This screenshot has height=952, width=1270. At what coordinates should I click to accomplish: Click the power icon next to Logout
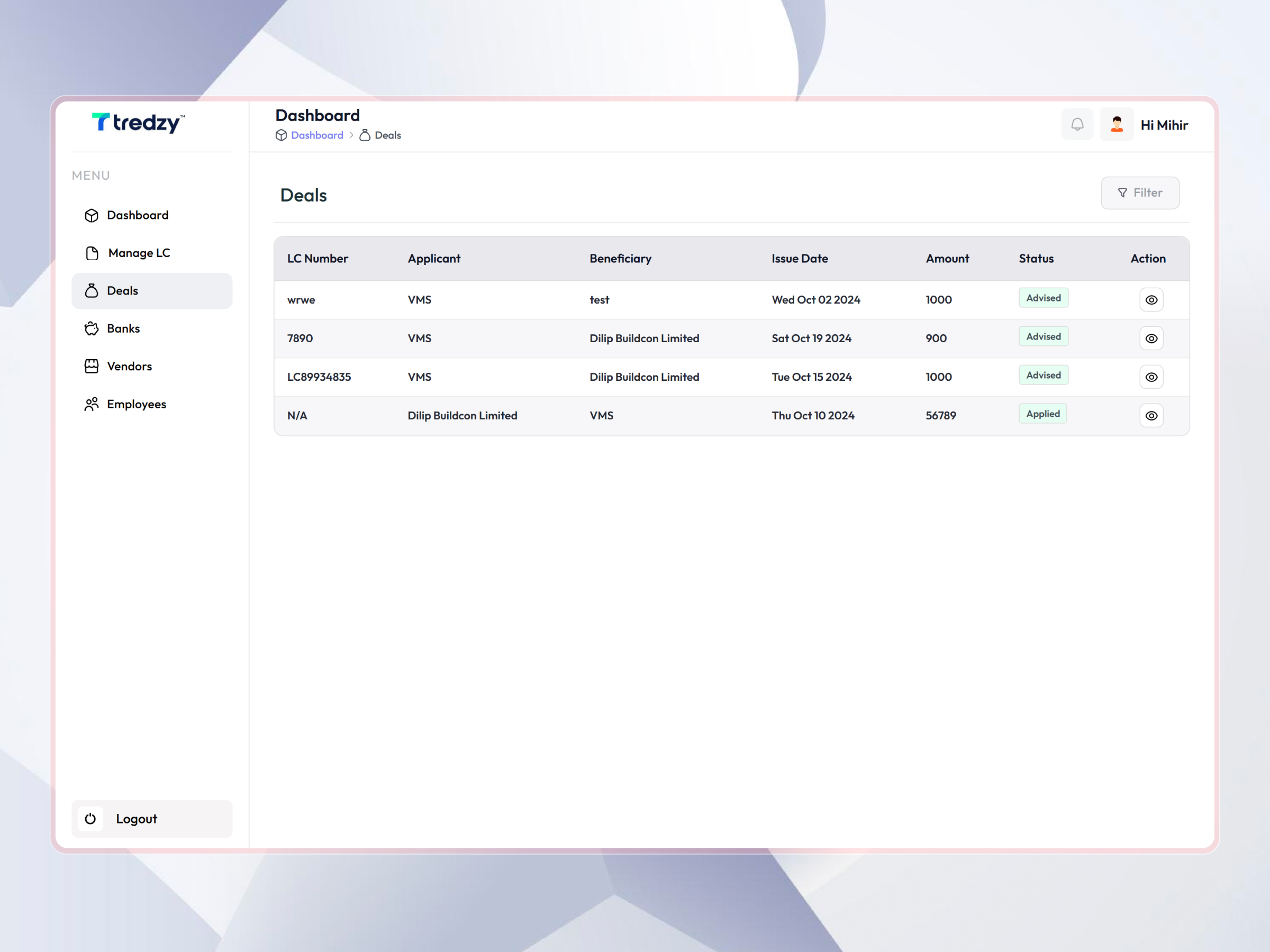click(x=90, y=818)
